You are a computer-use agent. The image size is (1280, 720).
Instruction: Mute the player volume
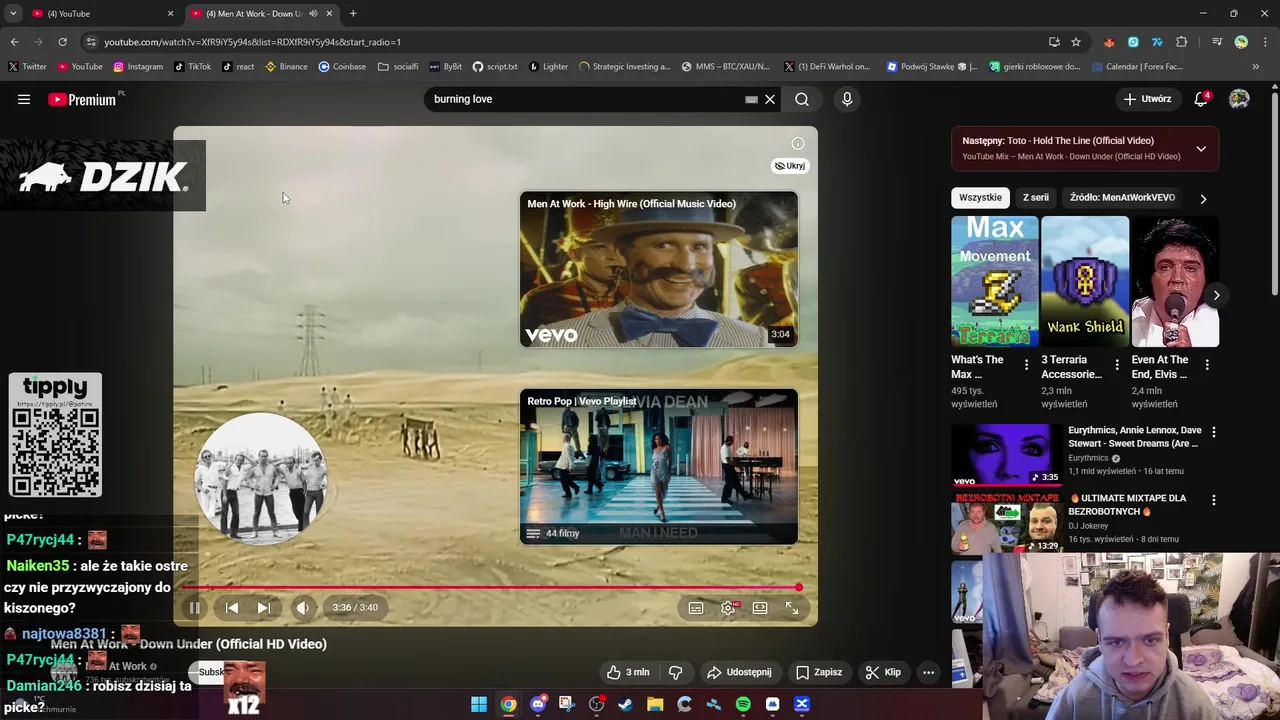(x=302, y=607)
